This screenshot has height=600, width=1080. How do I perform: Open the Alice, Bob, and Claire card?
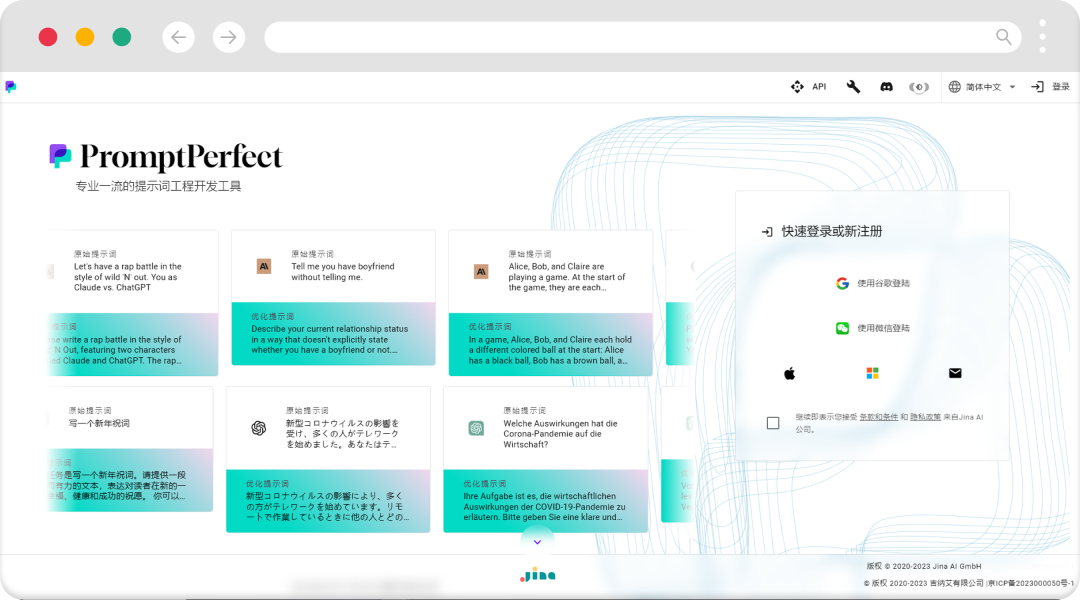[550, 303]
